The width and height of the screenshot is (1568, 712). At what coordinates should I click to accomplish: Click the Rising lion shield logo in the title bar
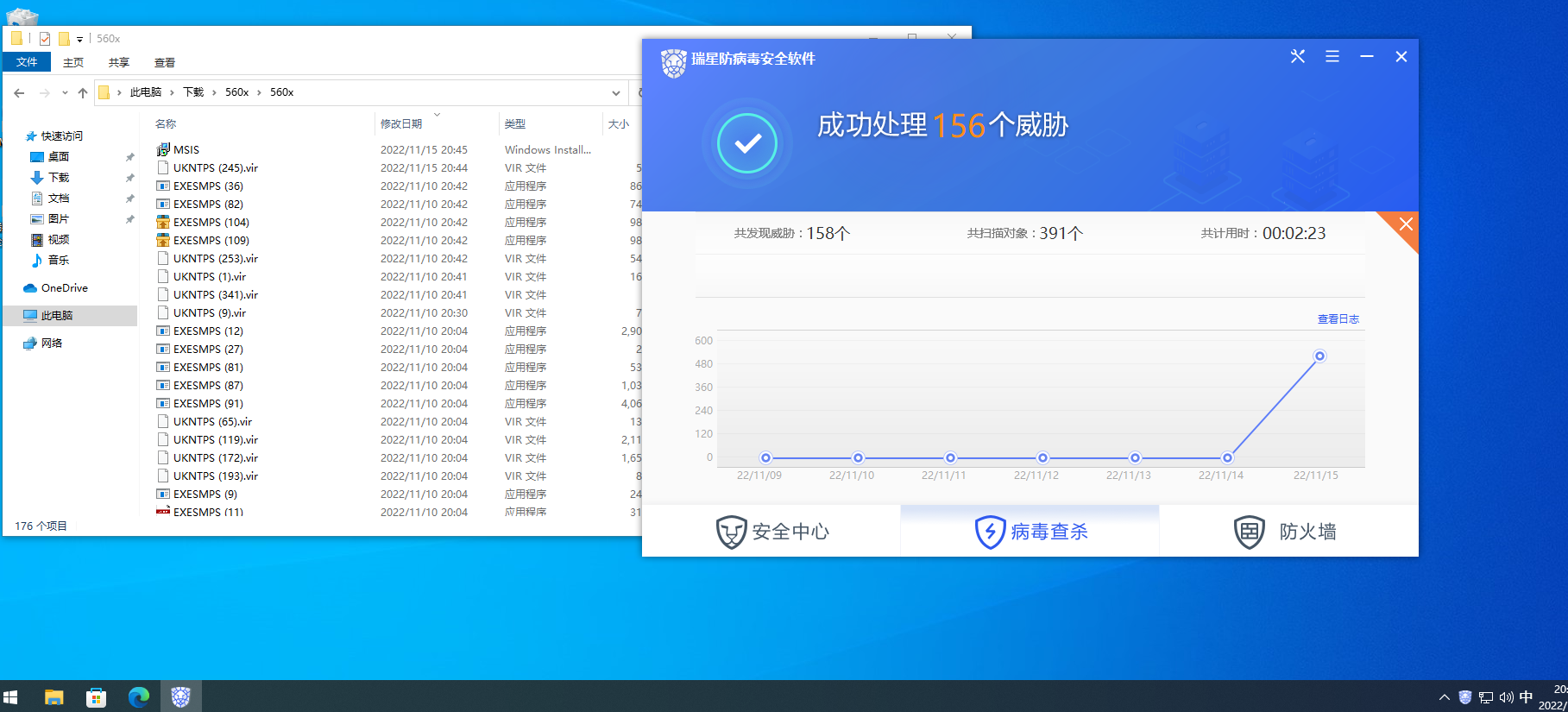[673, 62]
